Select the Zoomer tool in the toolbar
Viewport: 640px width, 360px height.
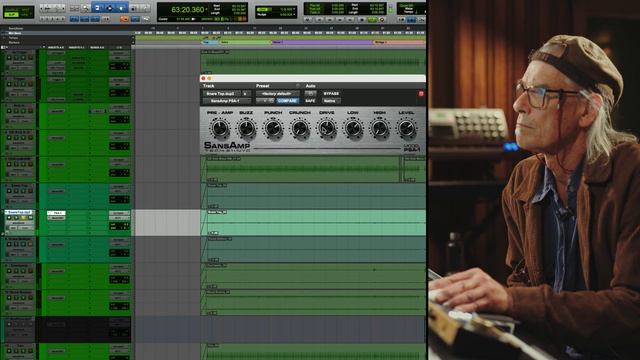click(x=85, y=8)
